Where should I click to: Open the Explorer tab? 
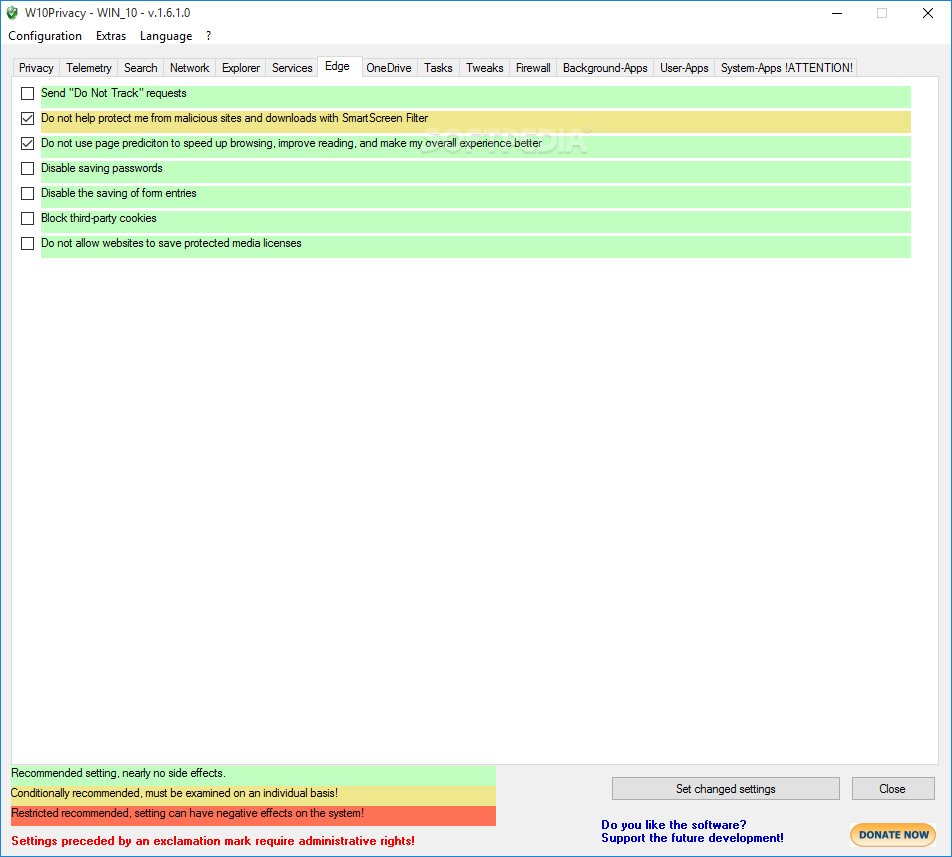(x=240, y=68)
